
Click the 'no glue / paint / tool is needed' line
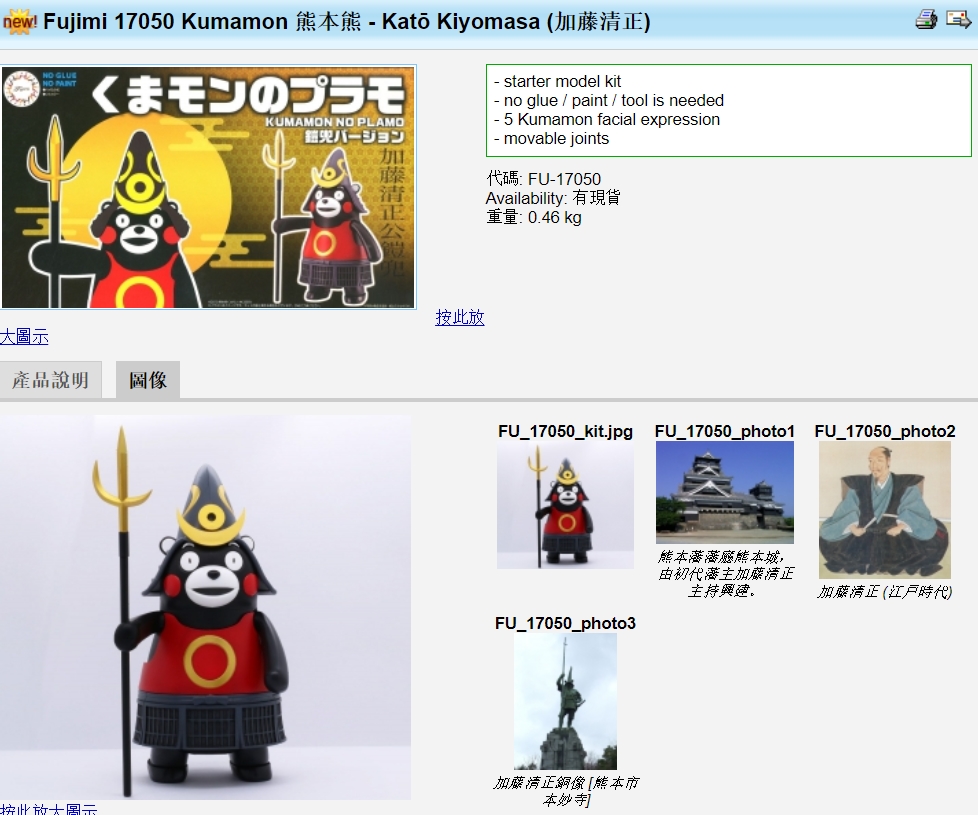click(614, 100)
